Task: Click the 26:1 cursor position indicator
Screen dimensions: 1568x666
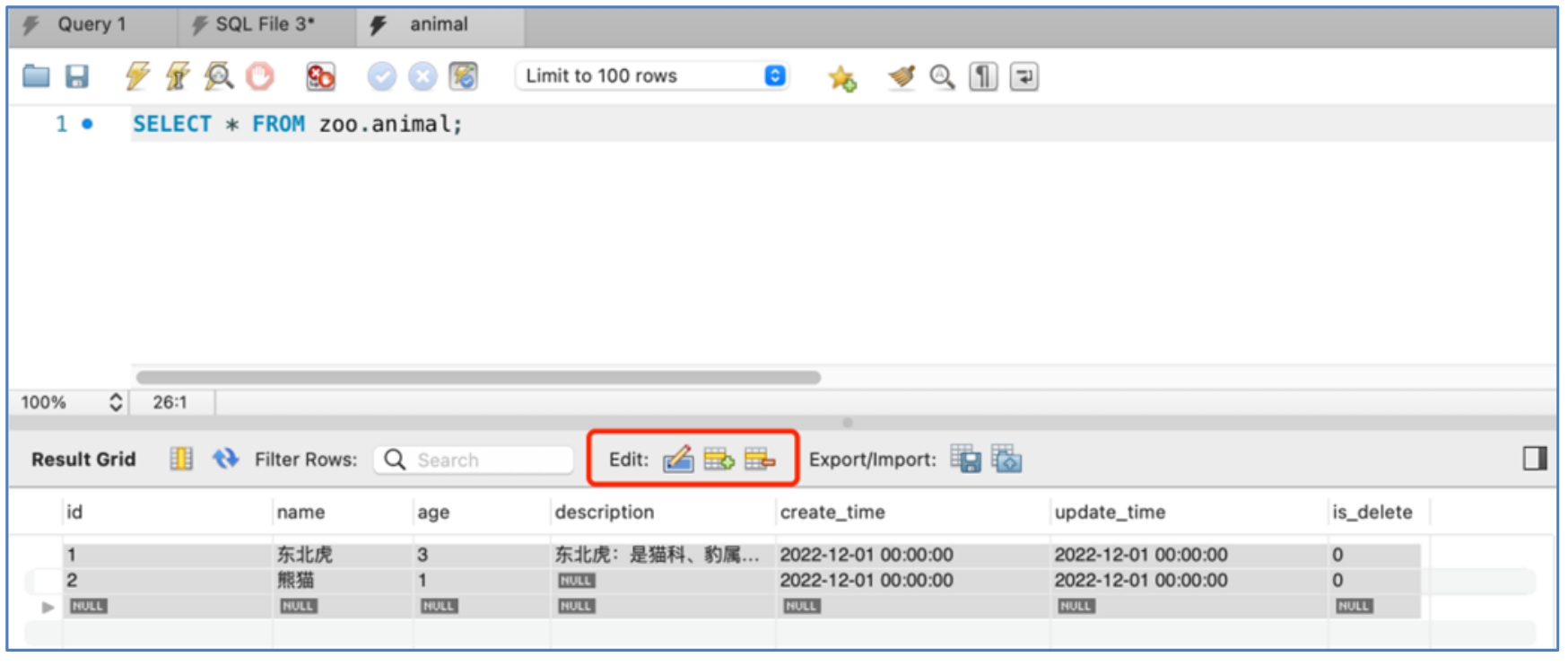Action: (170, 402)
